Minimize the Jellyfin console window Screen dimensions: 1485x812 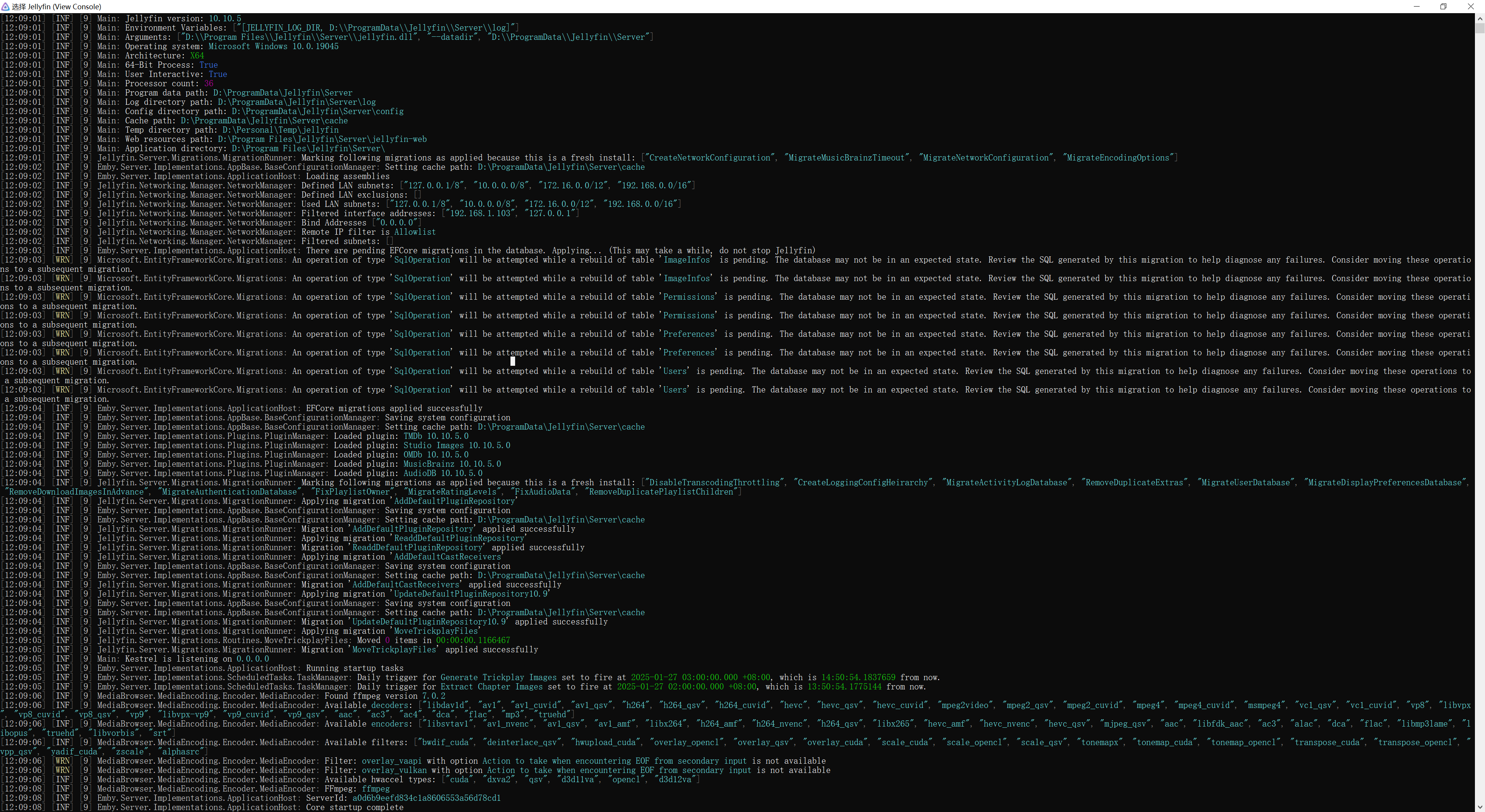(x=1417, y=6)
